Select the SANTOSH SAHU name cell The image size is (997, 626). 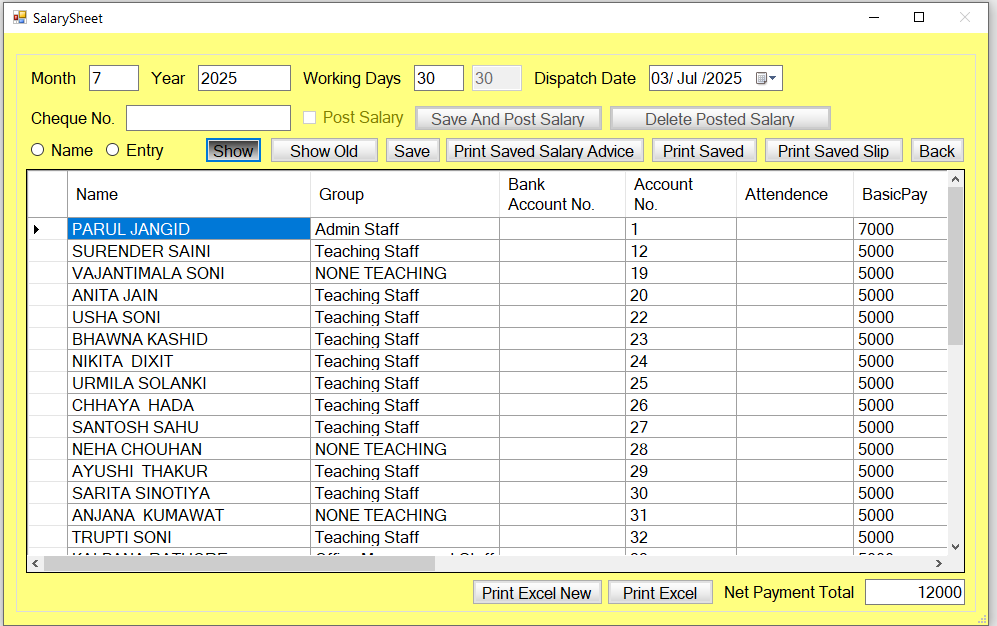189,427
